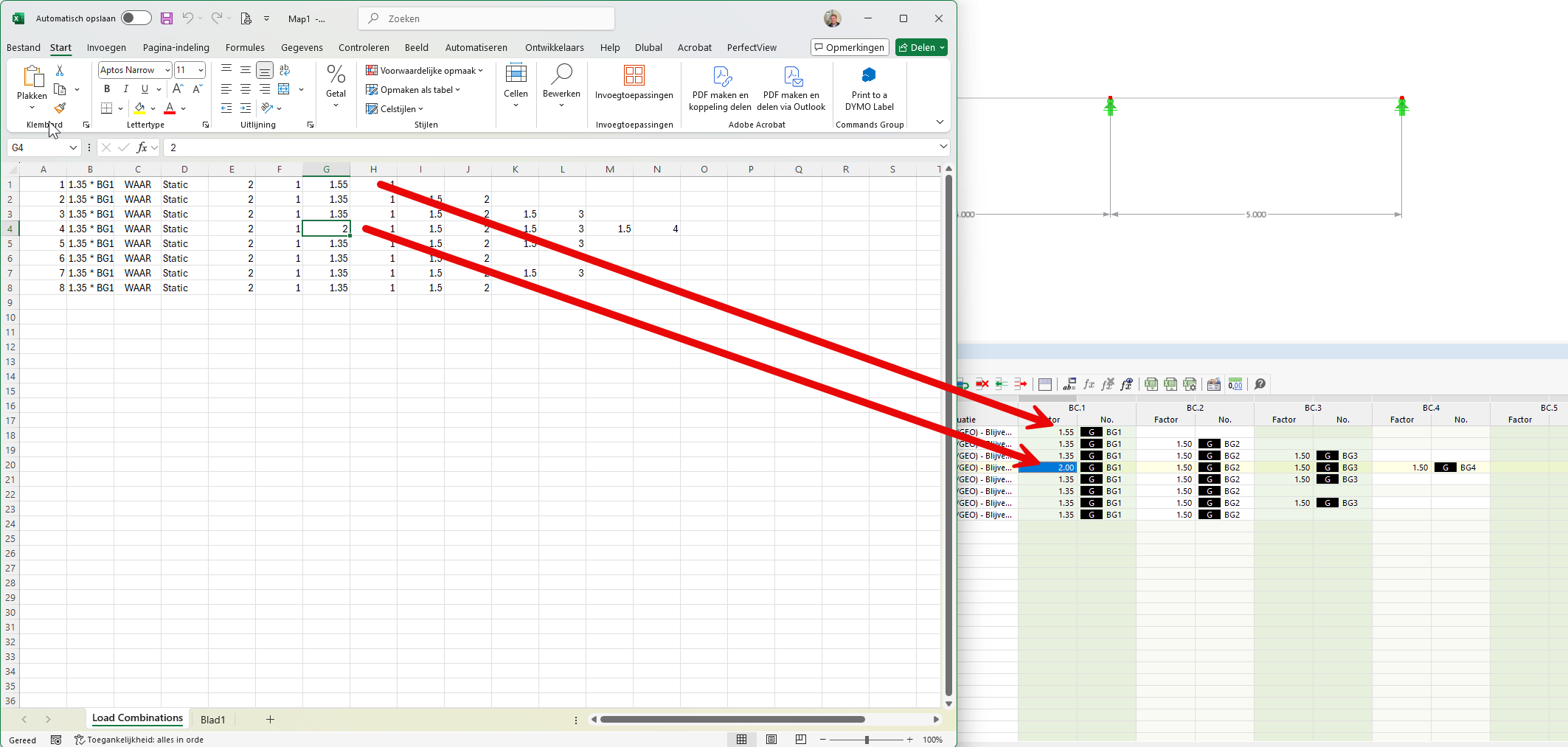Click the Zoeken search field
This screenshot has height=747, width=1568.
[x=487, y=18]
